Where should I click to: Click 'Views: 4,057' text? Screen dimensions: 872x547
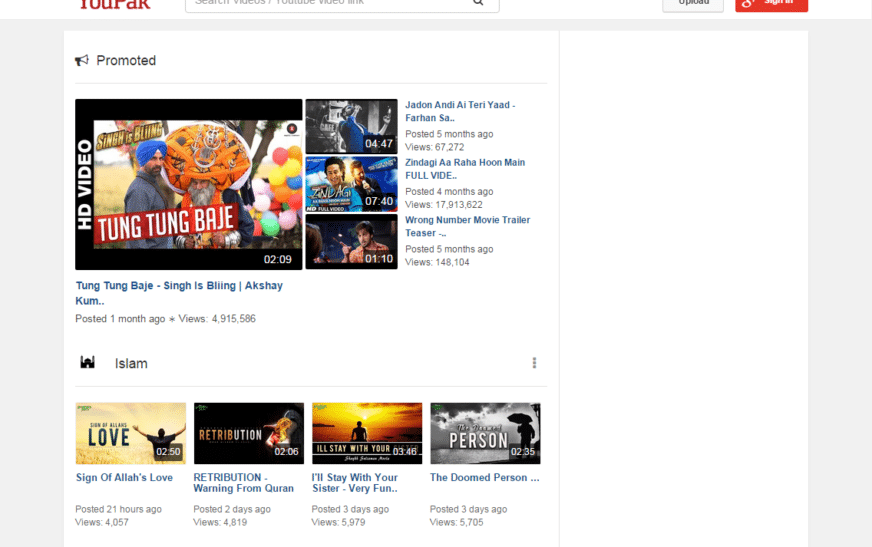click(x=102, y=523)
